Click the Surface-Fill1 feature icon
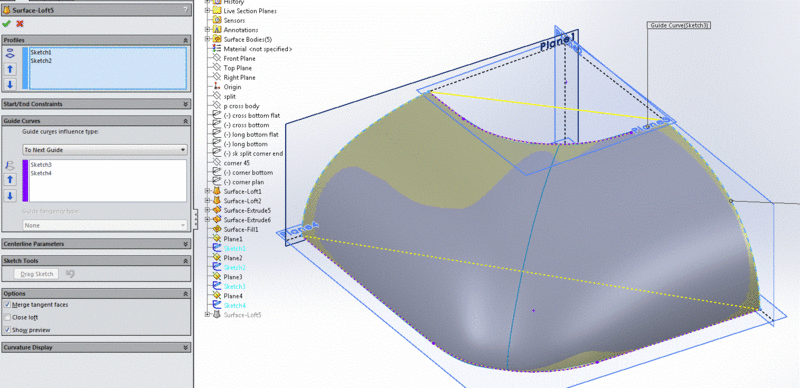The image size is (800, 388). point(216,230)
